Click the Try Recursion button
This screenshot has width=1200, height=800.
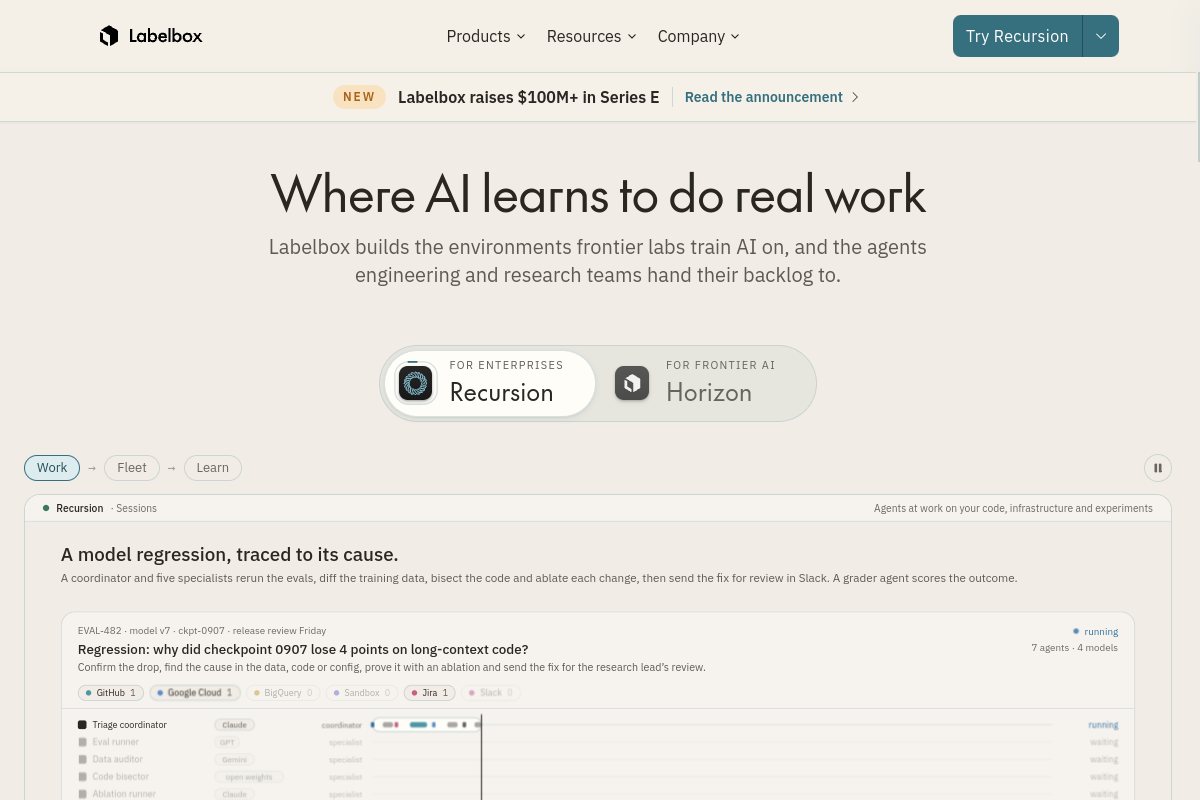[x=1017, y=36]
